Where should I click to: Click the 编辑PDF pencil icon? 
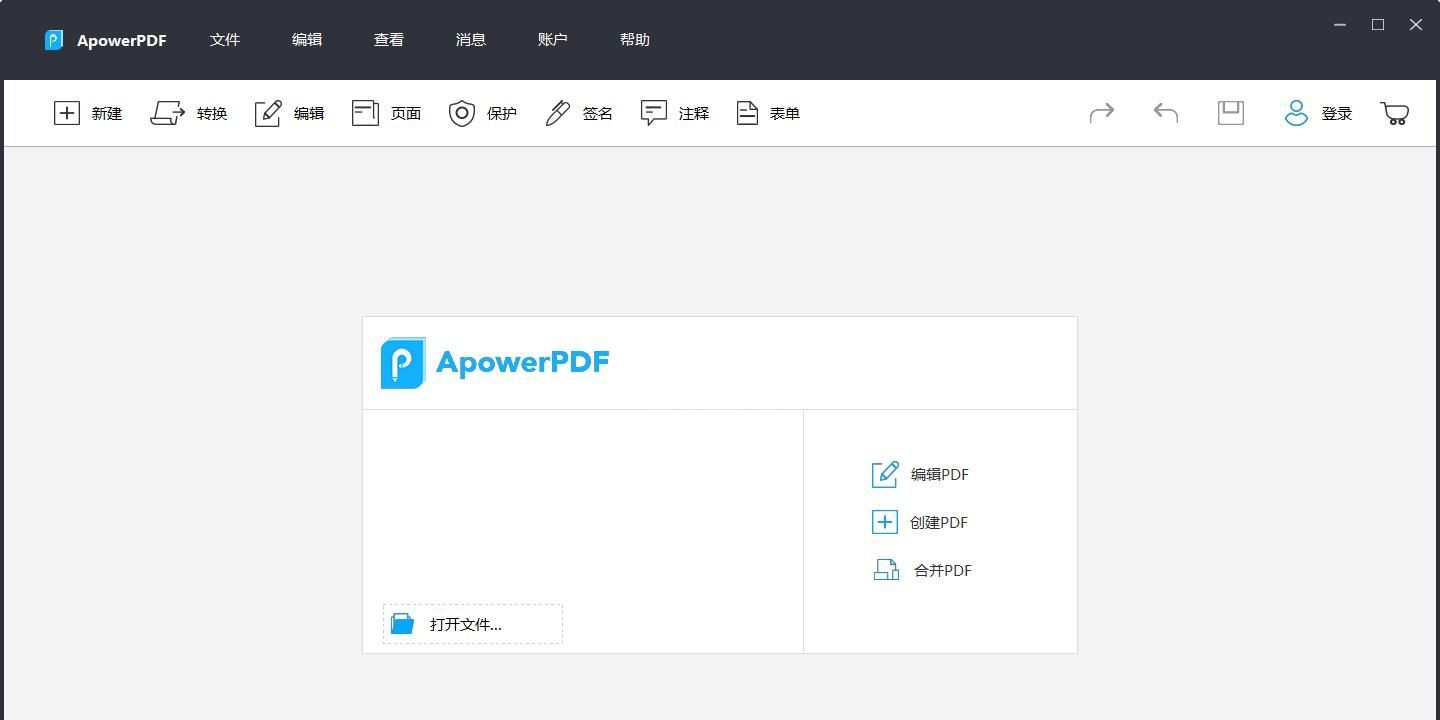click(x=885, y=474)
